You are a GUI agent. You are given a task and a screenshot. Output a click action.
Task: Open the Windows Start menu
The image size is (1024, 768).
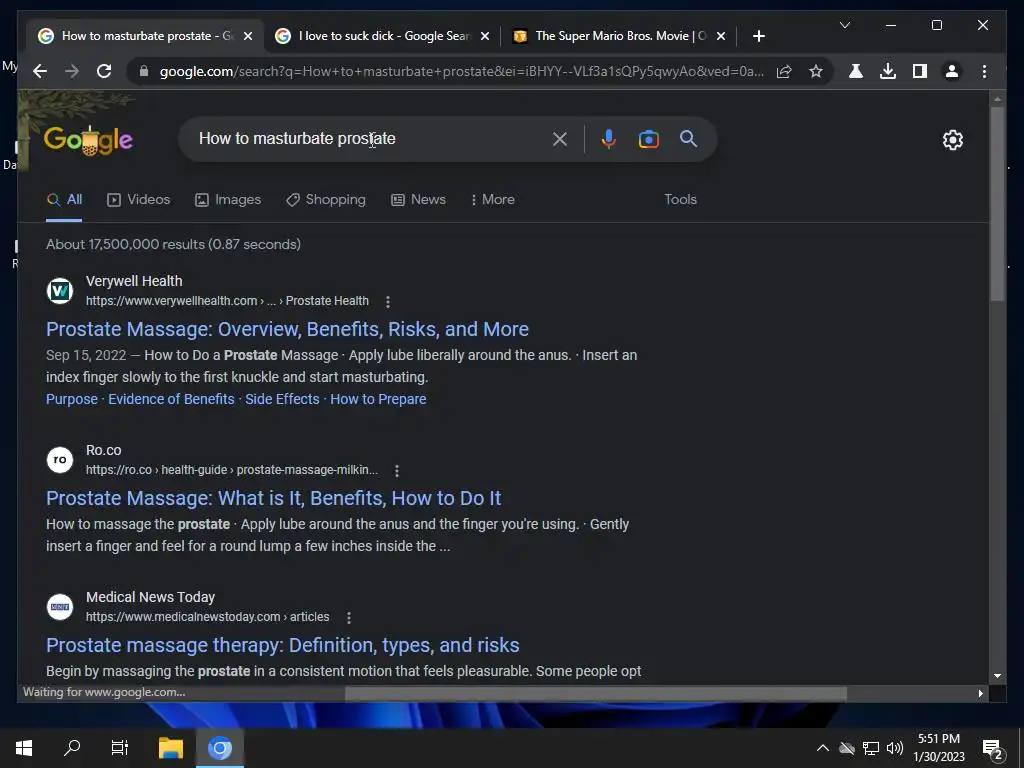pos(24,748)
